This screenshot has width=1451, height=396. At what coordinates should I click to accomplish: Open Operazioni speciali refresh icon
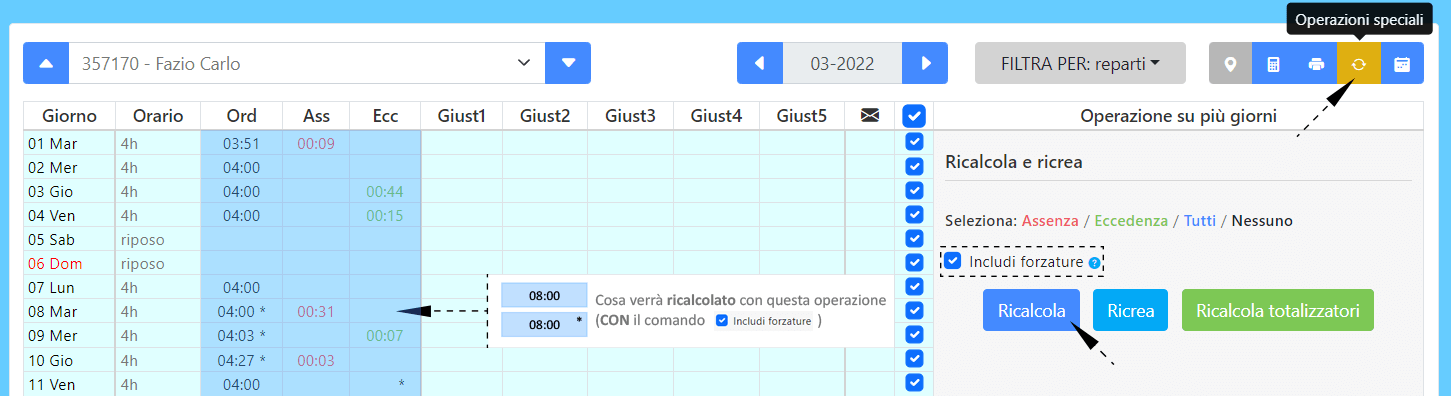point(1359,63)
